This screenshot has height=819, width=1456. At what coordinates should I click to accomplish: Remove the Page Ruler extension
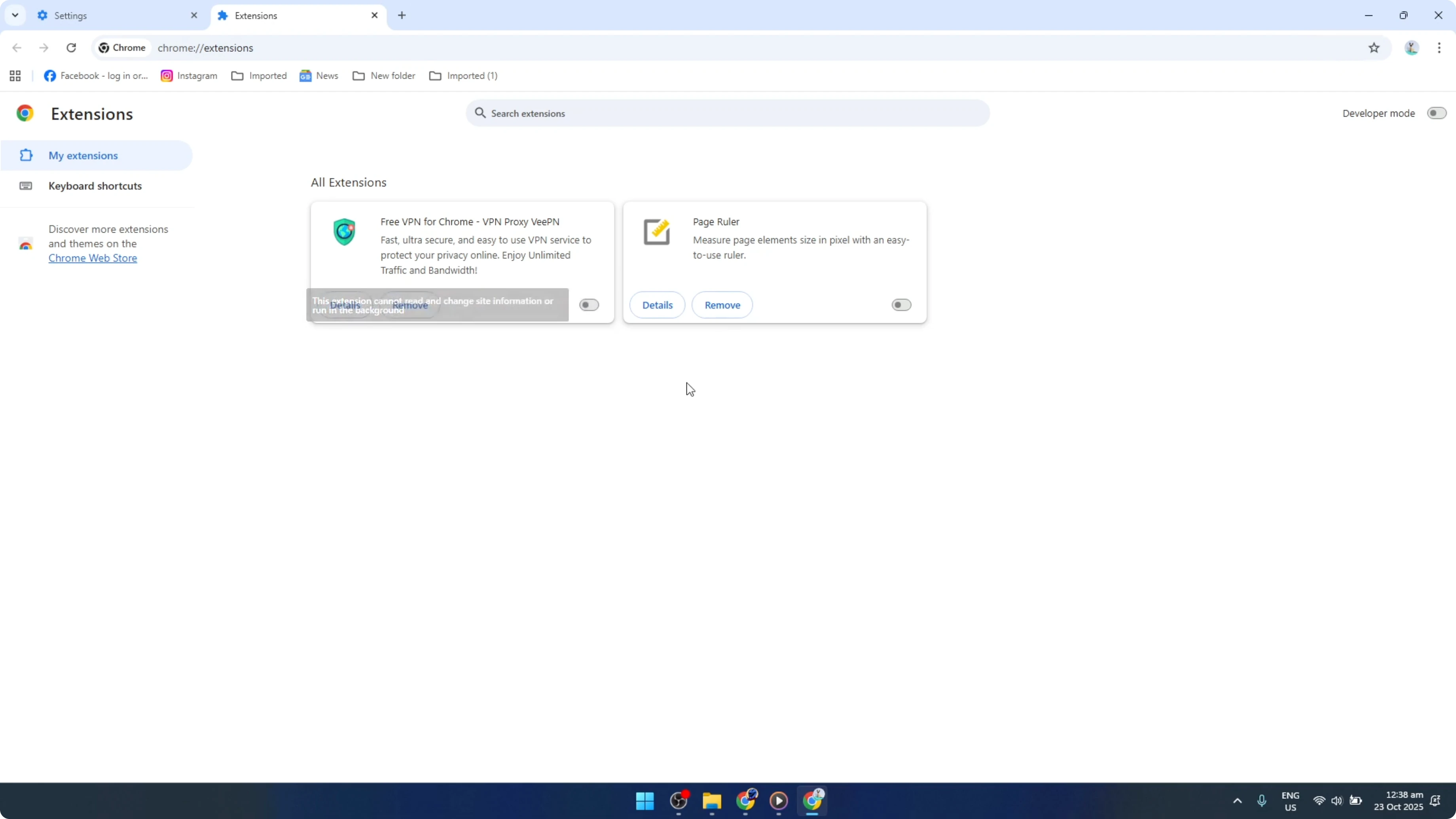point(722,305)
